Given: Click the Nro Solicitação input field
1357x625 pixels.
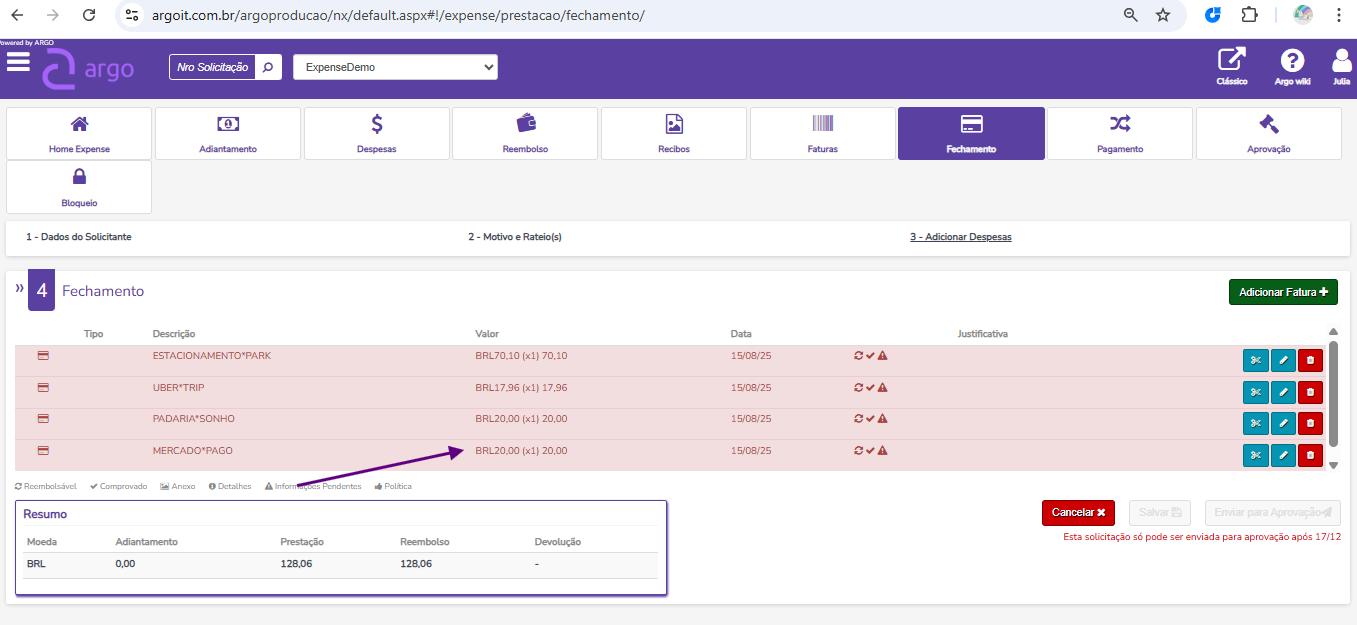Looking at the screenshot, I should coord(212,67).
